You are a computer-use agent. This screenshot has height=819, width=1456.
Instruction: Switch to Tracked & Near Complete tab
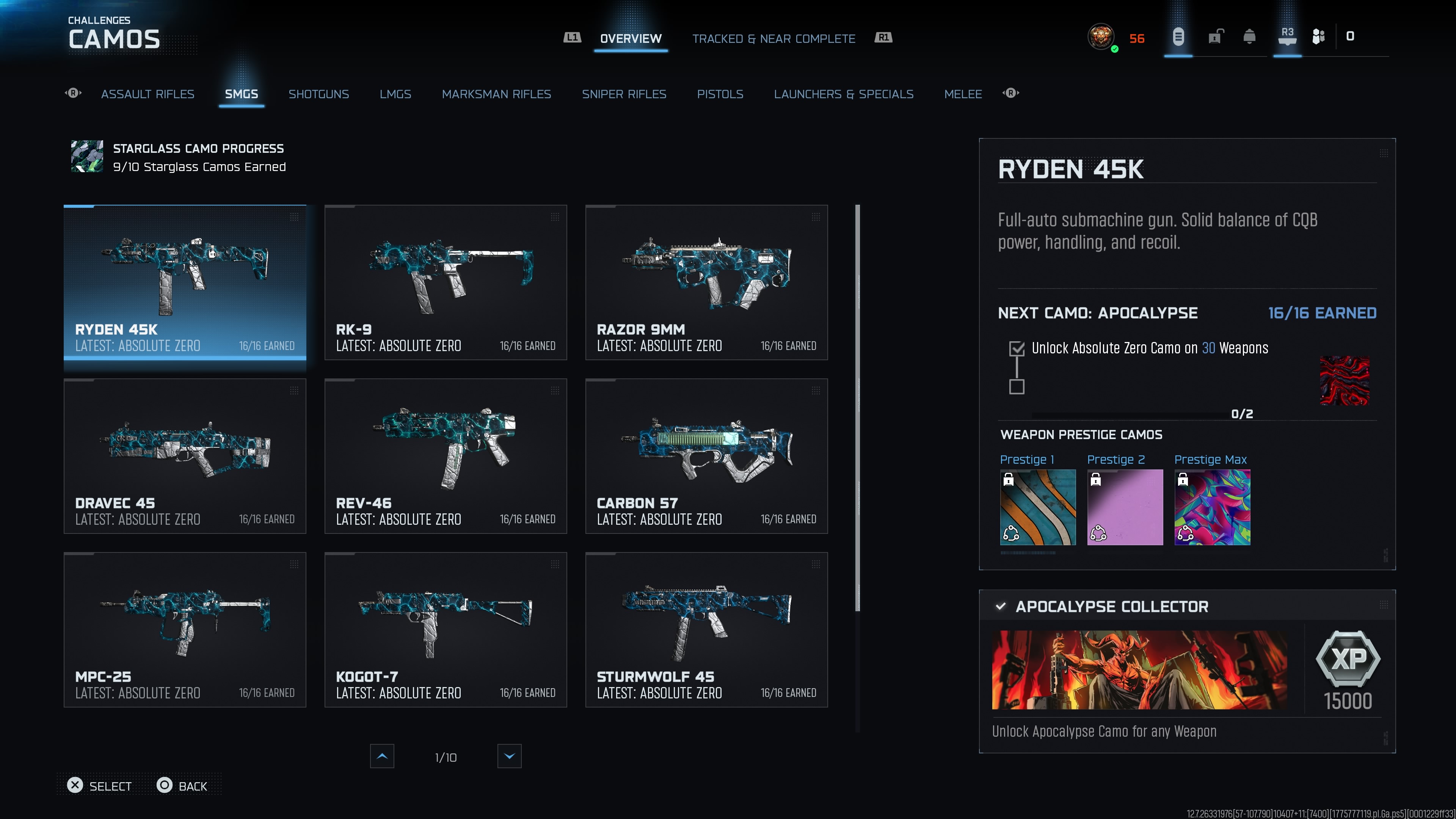pyautogui.click(x=774, y=38)
